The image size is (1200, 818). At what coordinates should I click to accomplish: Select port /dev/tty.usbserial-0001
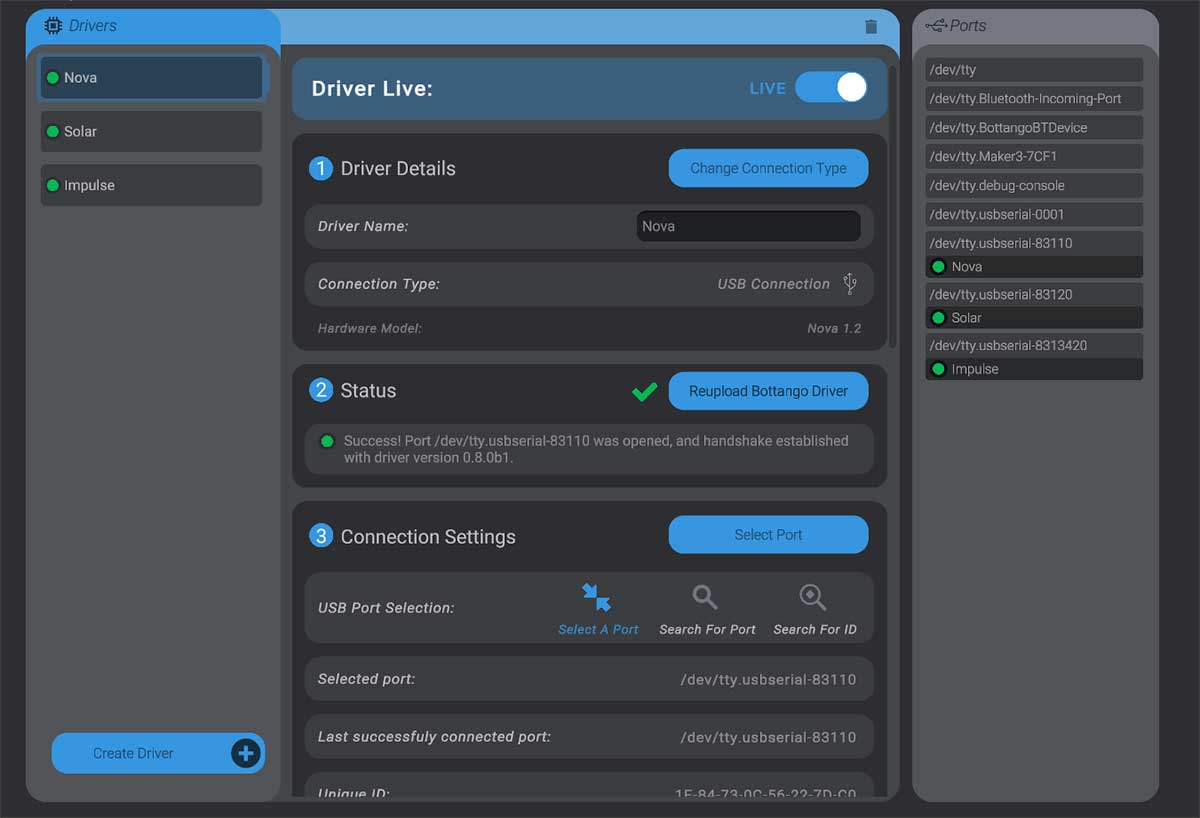click(1034, 214)
